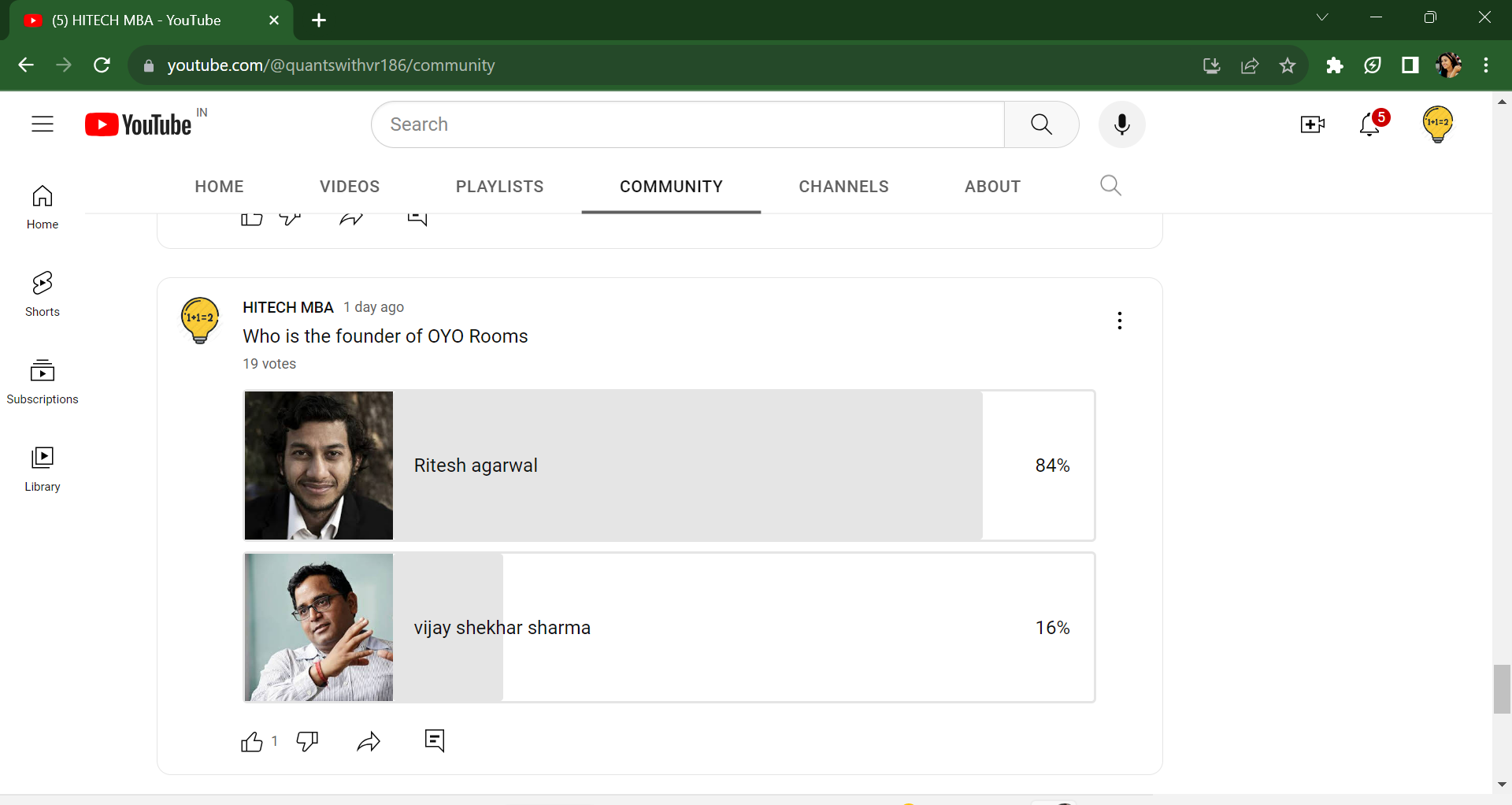Click the YouTube logo

point(139,124)
